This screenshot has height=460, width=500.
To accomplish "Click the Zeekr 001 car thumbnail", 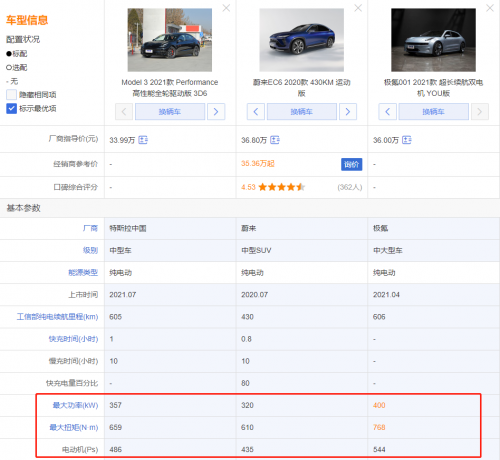I will [433, 40].
